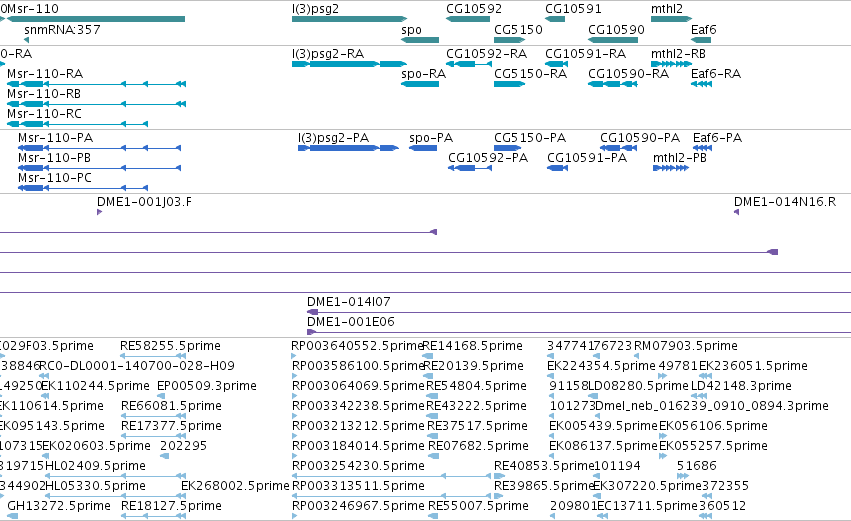Select the spo-PA protein feature
The width and height of the screenshot is (851, 521).
click(423, 148)
